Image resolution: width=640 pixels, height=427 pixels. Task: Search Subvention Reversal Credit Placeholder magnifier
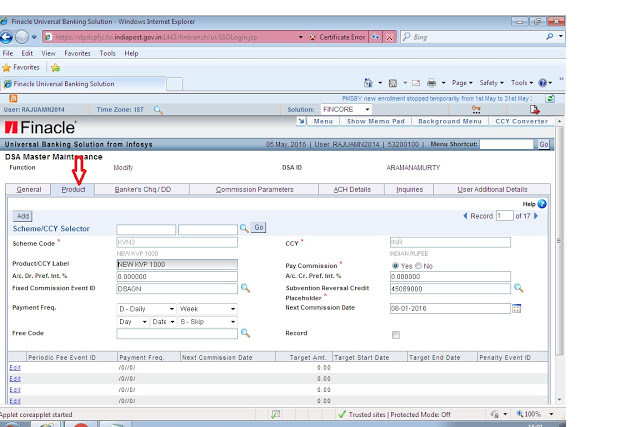[518, 288]
